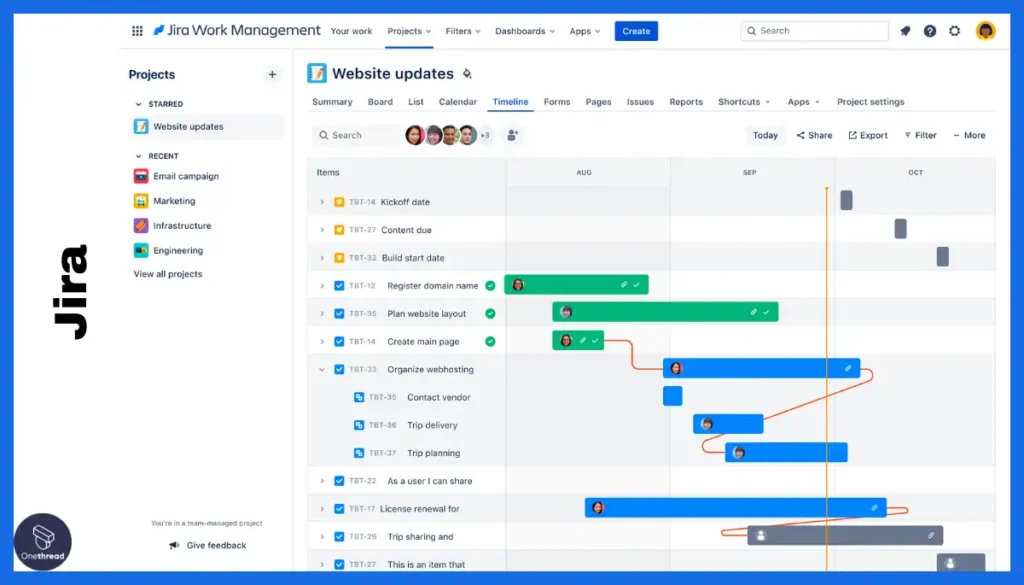Open the help question mark icon
The image size is (1024, 585).
[x=930, y=31]
